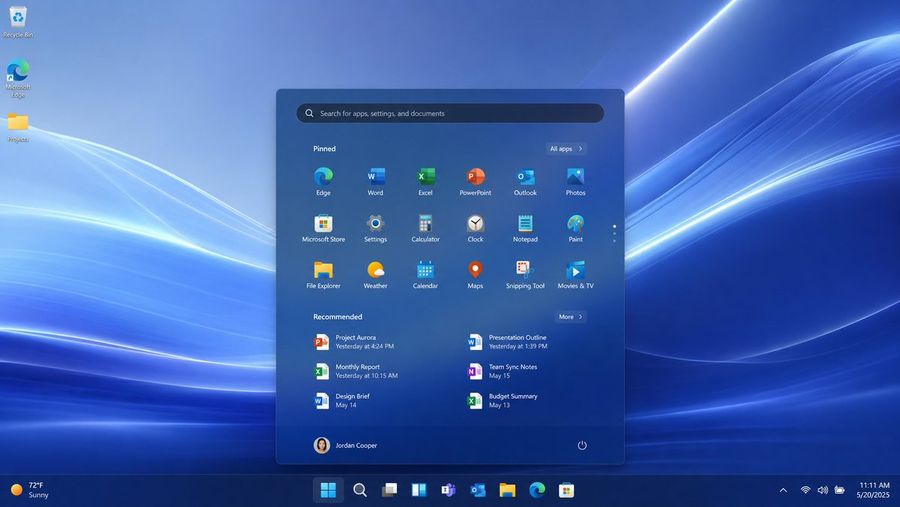The width and height of the screenshot is (900, 507).
Task: Select the Microsoft Edge desktop shortcut
Action: 18,79
